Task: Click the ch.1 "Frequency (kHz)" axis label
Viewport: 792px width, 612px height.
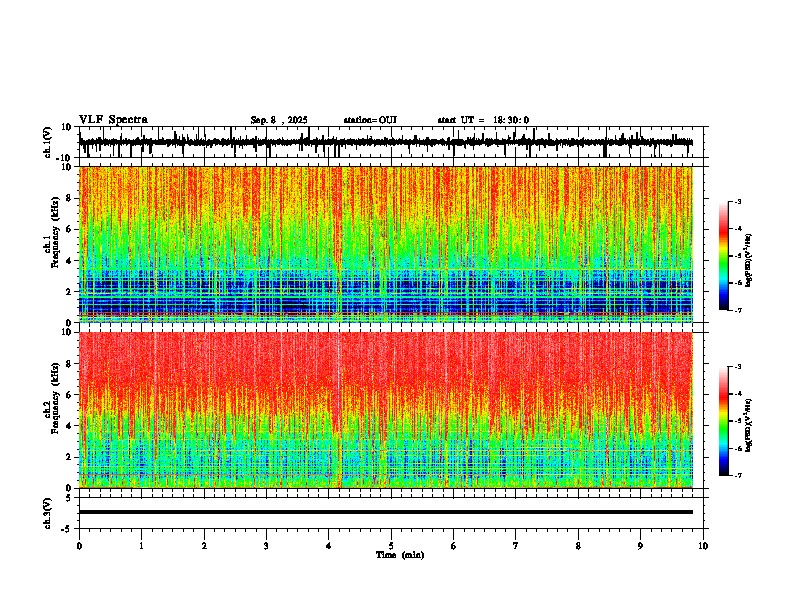Action: (x=55, y=232)
